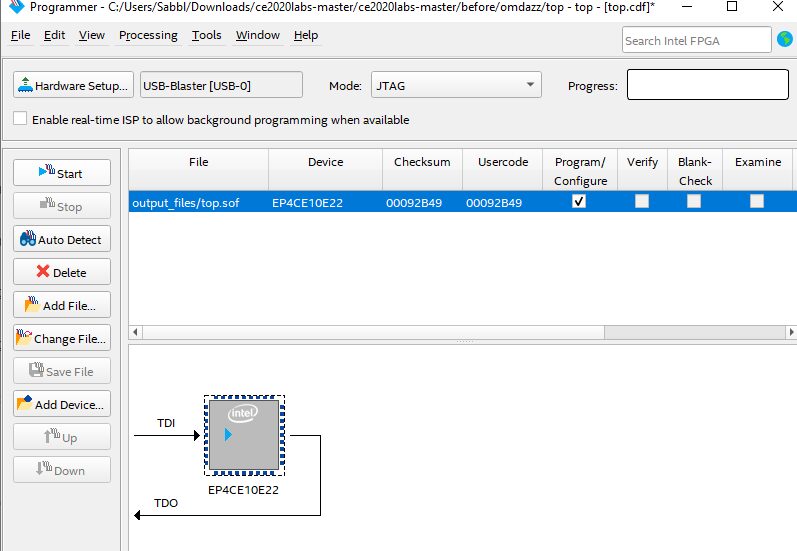Uncheck Program/Configure for top.sof
Viewport: 797px width, 551px height.
pos(579,201)
